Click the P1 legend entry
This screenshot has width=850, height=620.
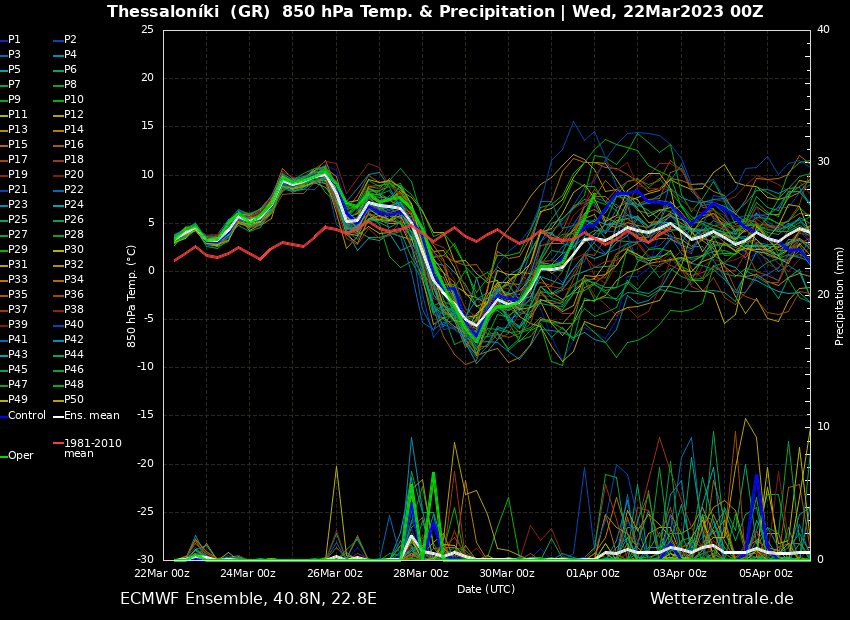pos(14,40)
